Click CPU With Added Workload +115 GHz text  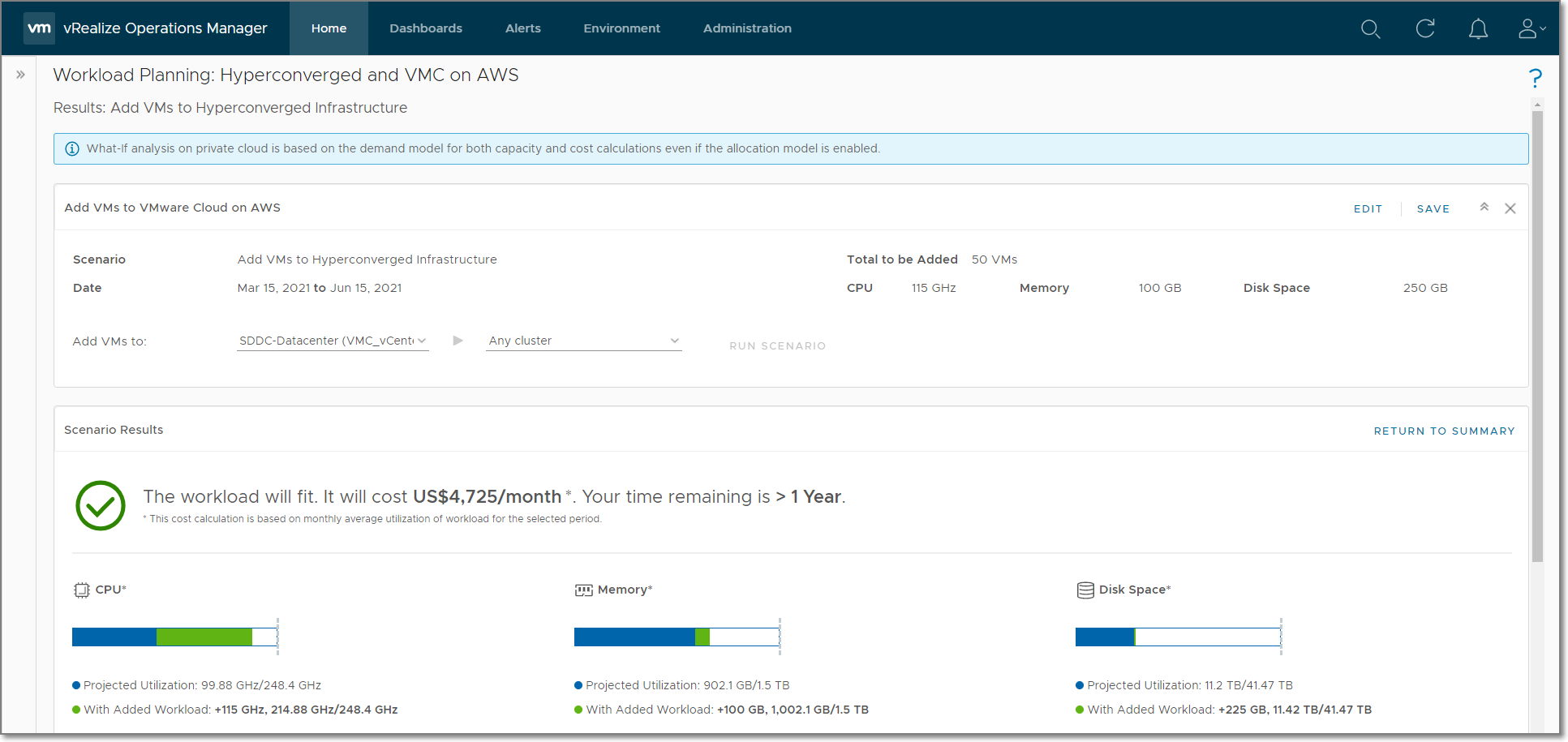pyautogui.click(x=241, y=710)
